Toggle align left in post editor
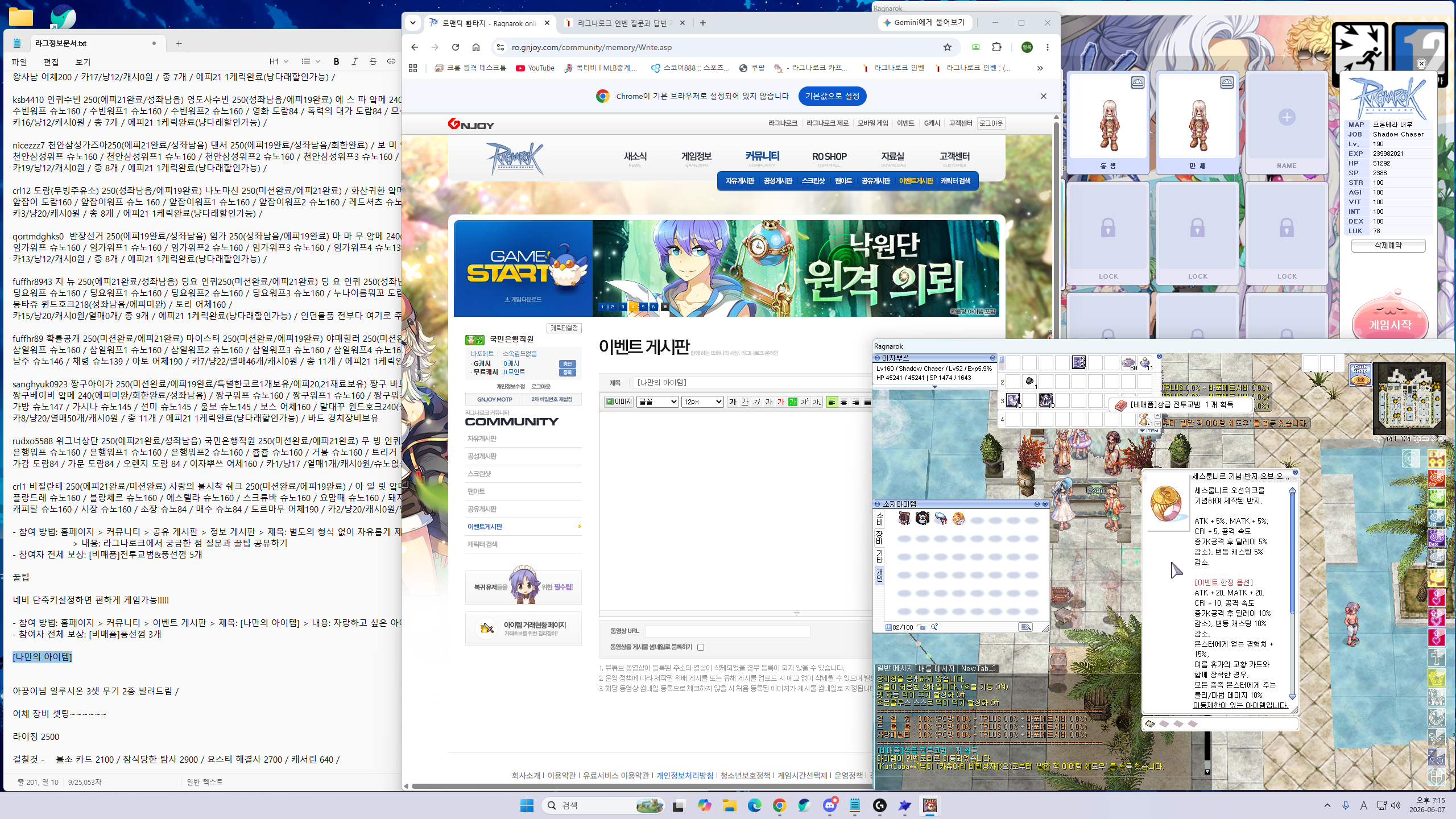Screen dimensions: 1456x819 (x=832, y=402)
